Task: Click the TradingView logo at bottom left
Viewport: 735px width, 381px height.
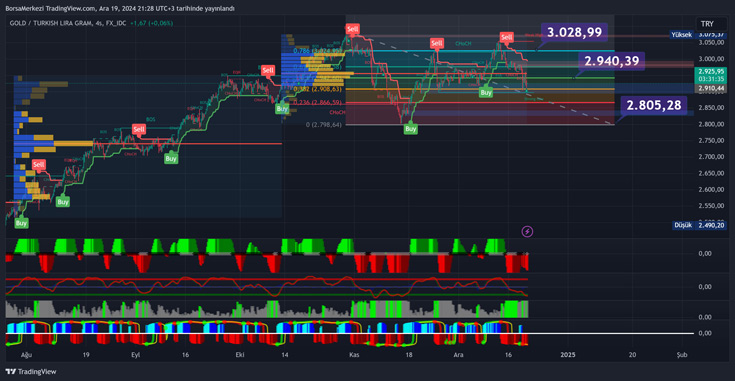Action: [31, 372]
